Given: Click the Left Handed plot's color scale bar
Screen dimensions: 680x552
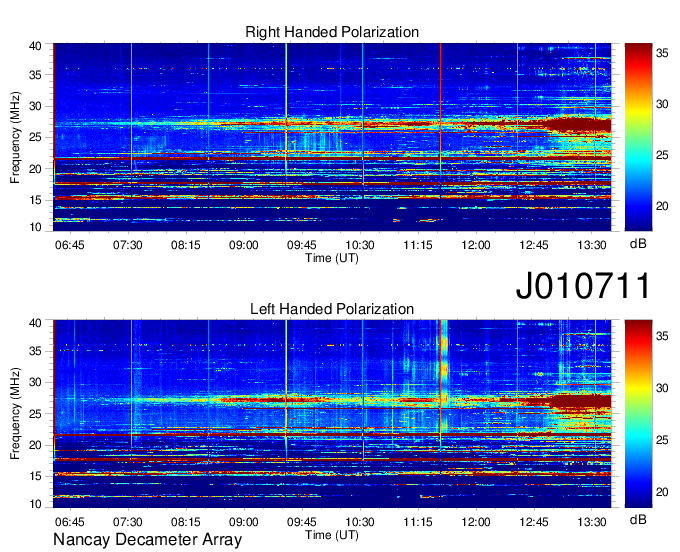Looking at the screenshot, I should coord(638,414).
